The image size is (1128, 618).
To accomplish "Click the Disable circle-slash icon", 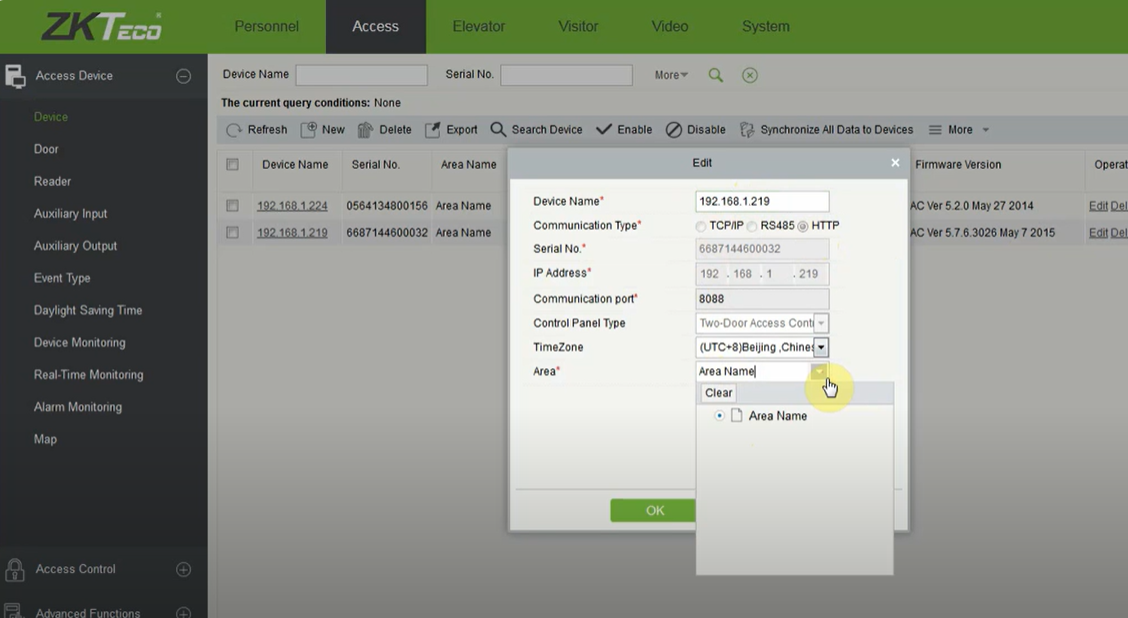I will tap(673, 129).
